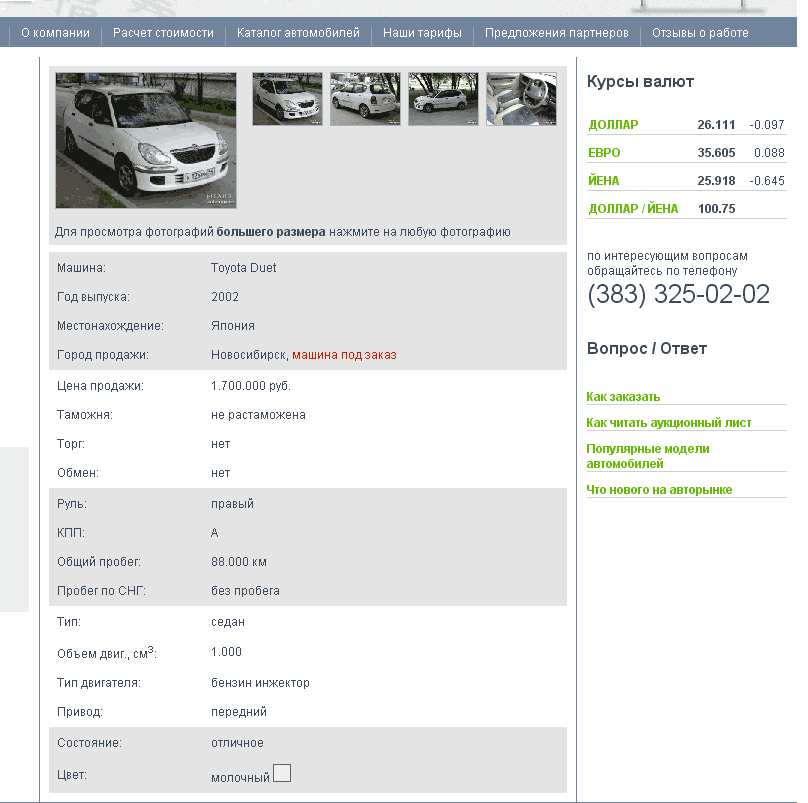
Task: Open the car interior thumbnail
Action: click(x=521, y=99)
